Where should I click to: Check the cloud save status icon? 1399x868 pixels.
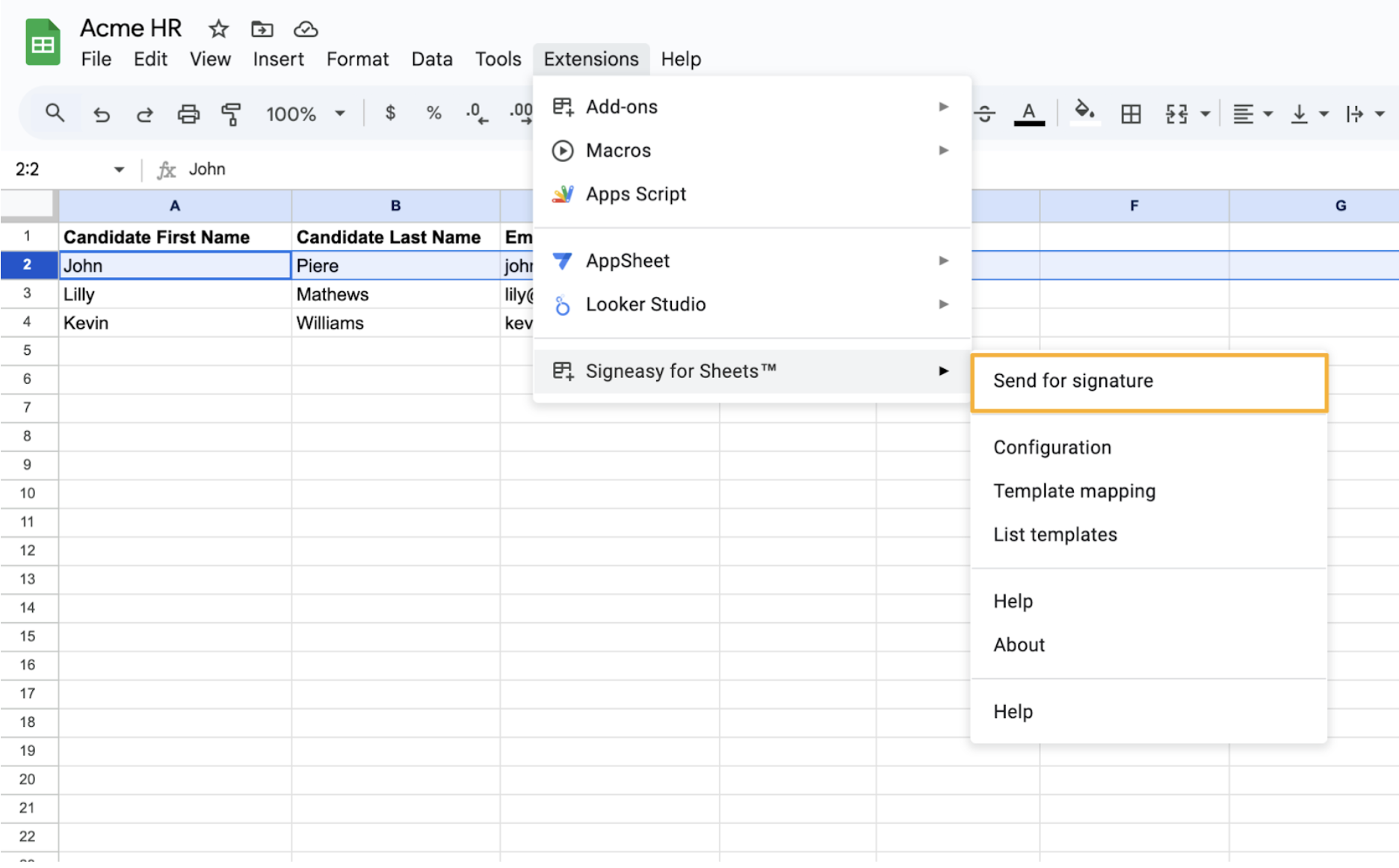coord(306,29)
